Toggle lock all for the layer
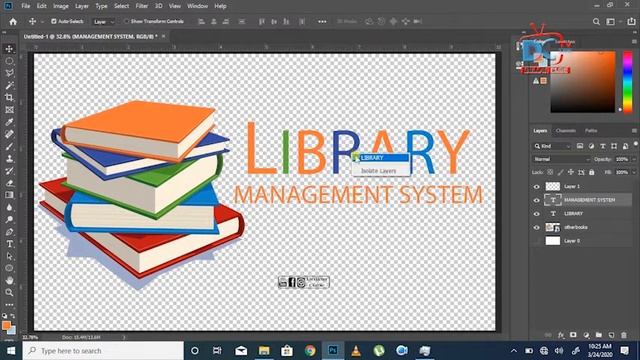 pos(591,172)
